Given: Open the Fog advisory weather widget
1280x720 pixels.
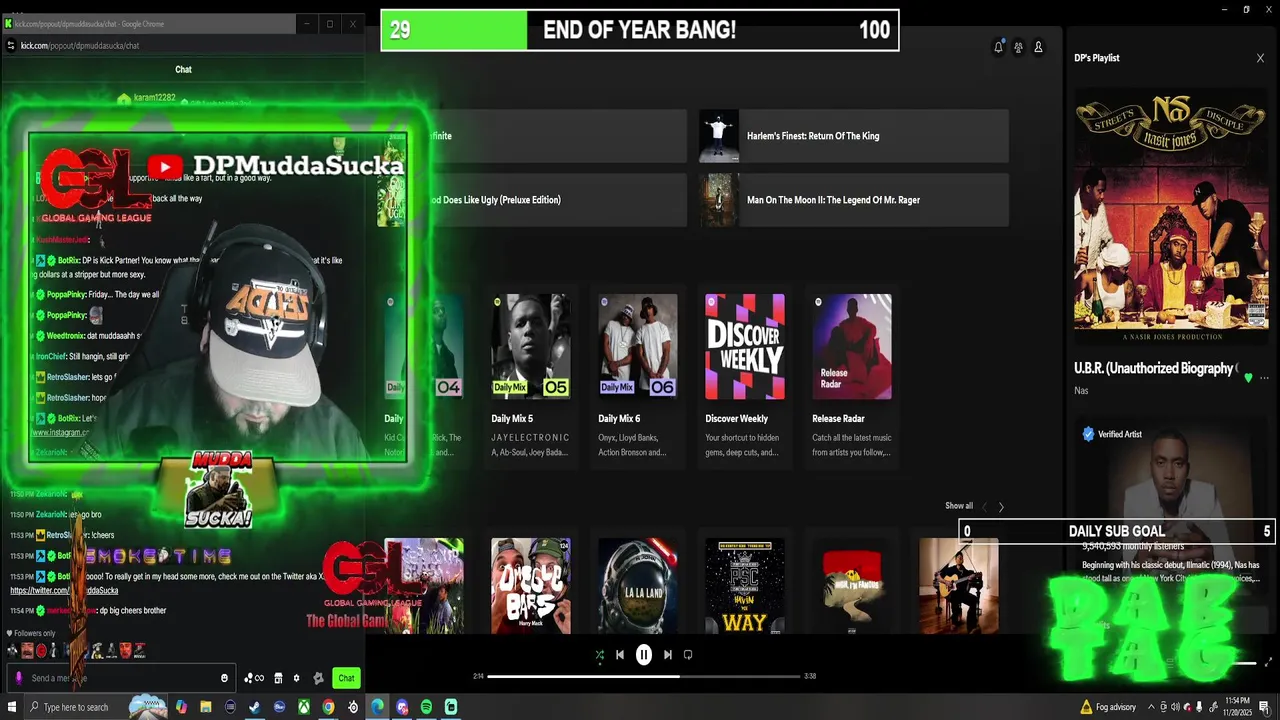Looking at the screenshot, I should 1108,707.
